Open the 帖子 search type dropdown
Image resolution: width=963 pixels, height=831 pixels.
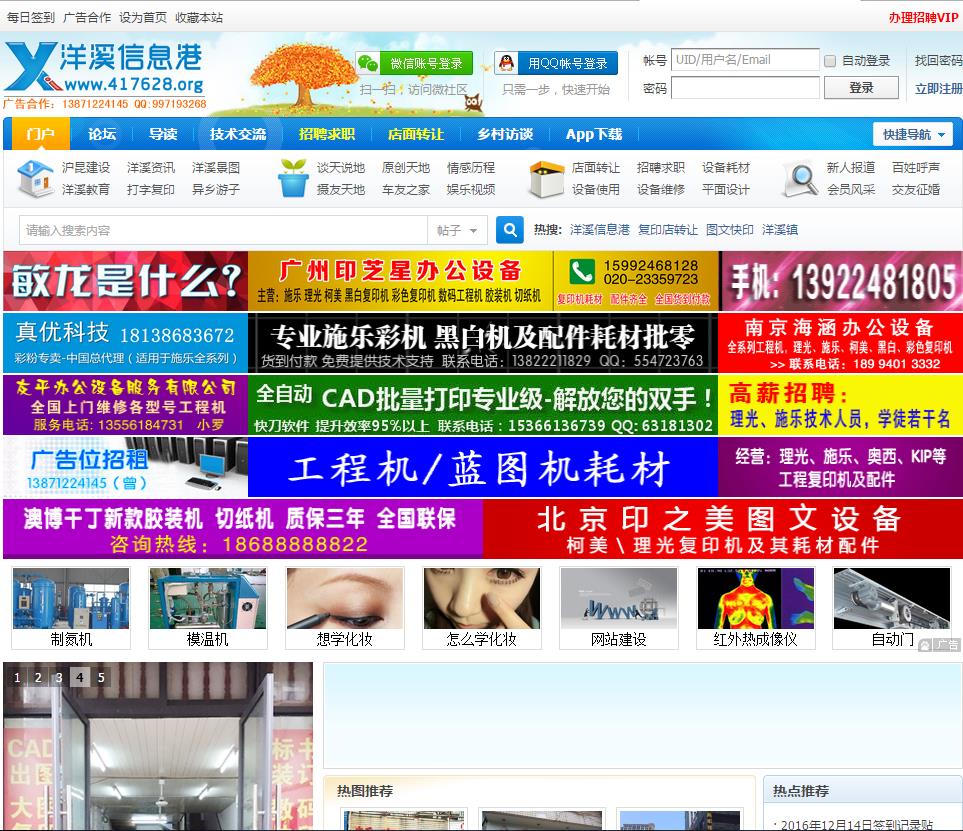457,230
